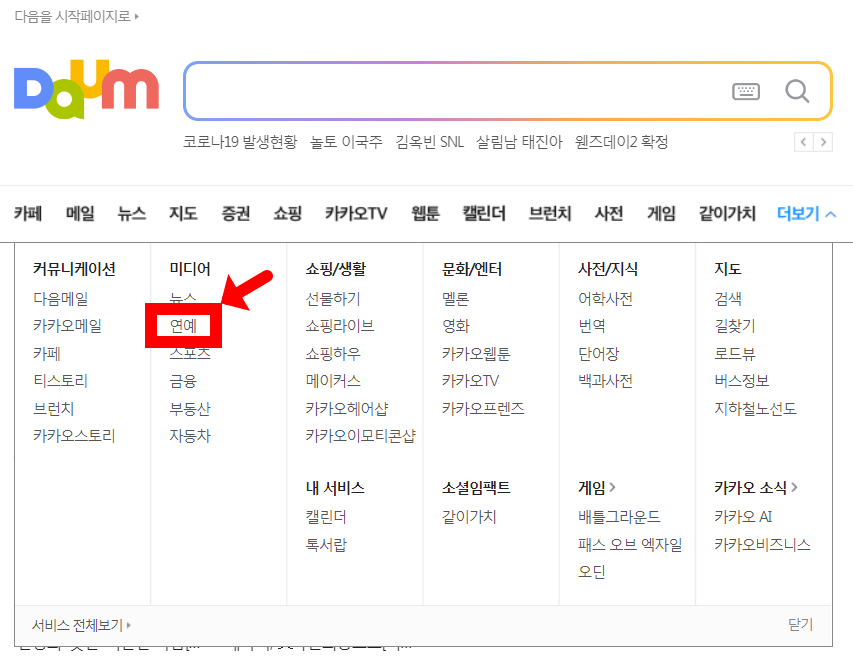Open 증권 in the top navigation
The height and width of the screenshot is (662, 853).
click(x=236, y=214)
